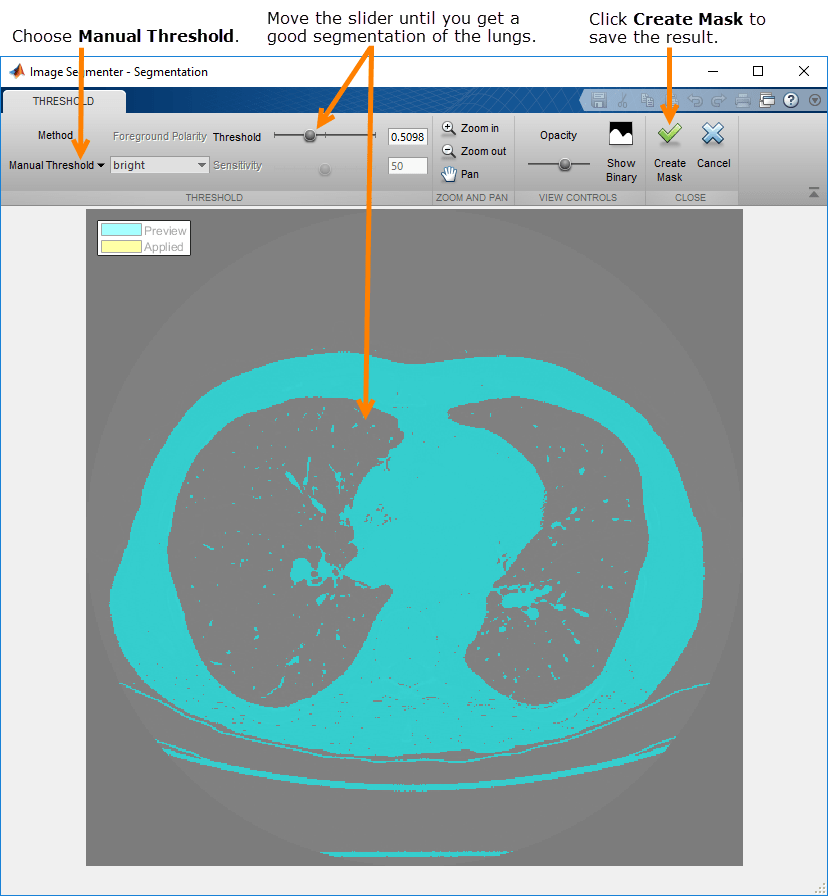The width and height of the screenshot is (828, 896).
Task: Click the Switch Windows icon
Action: [x=767, y=101]
